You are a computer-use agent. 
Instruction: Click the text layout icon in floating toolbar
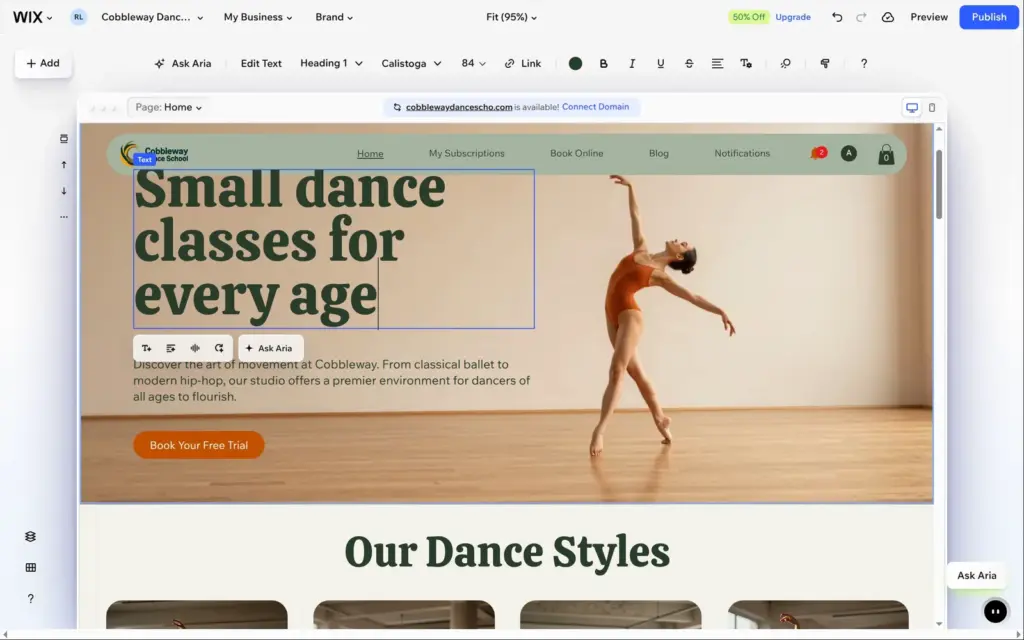170,348
